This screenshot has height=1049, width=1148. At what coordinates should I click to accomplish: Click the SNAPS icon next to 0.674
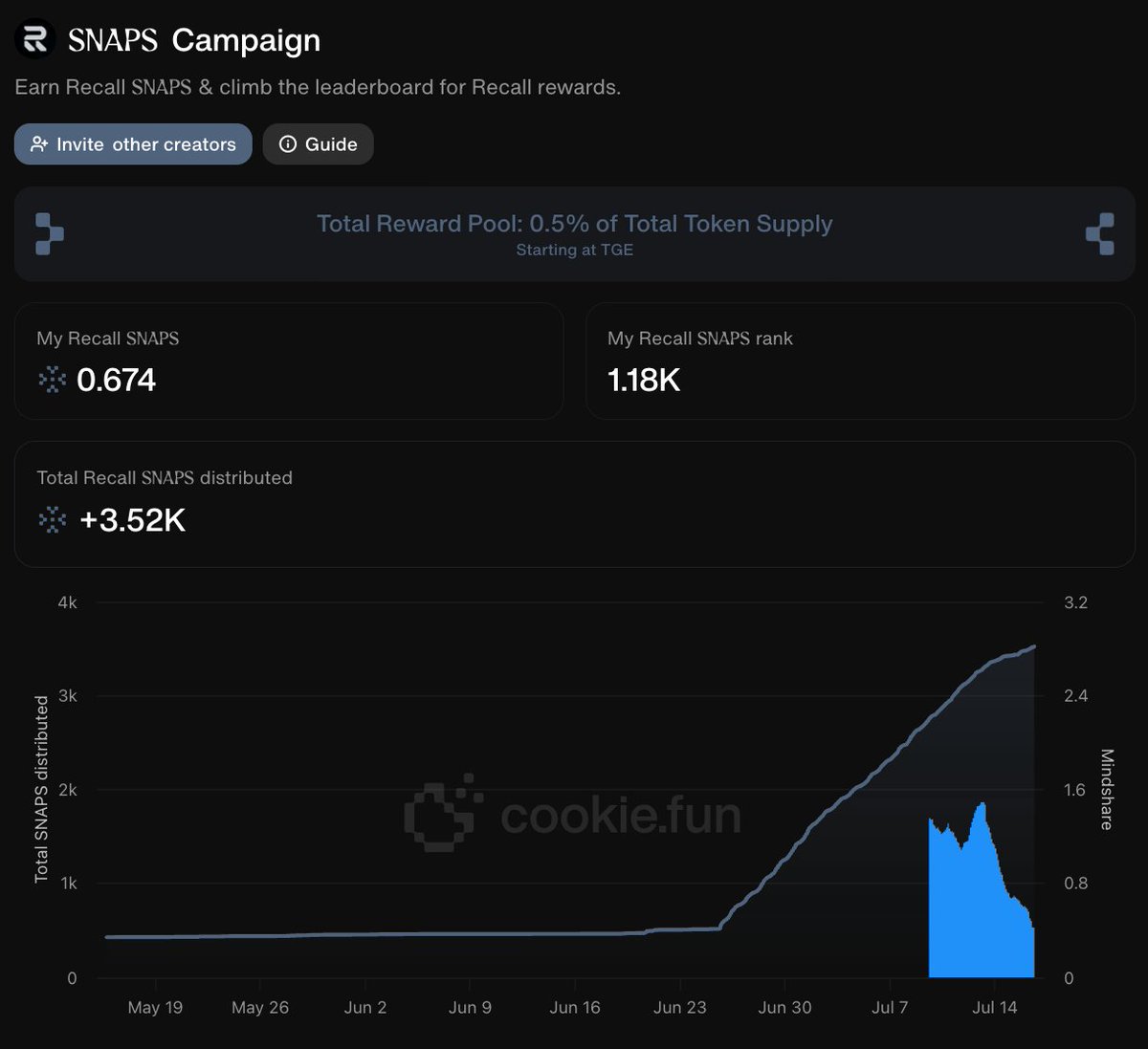coord(52,381)
